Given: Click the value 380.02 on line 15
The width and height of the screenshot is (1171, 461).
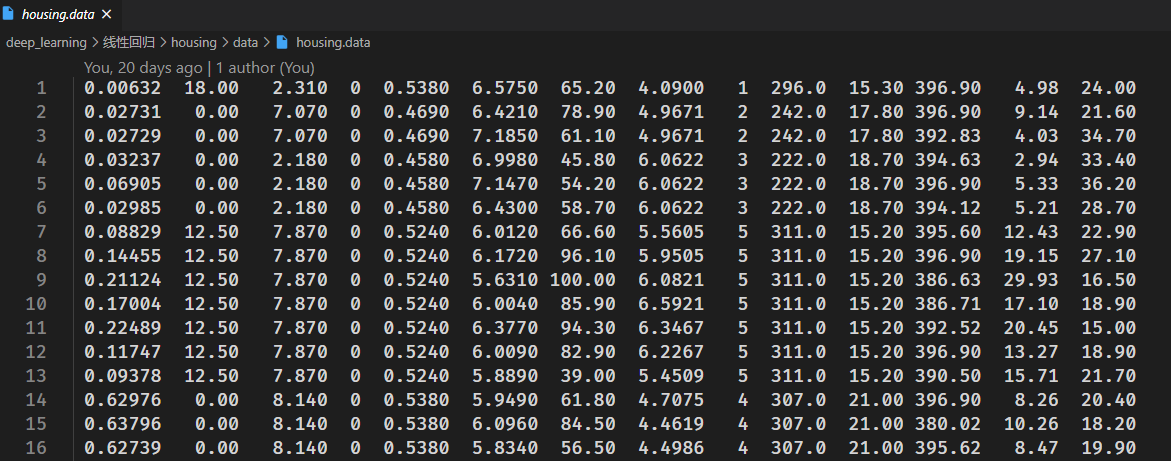Looking at the screenshot, I should pyautogui.click(x=948, y=423).
